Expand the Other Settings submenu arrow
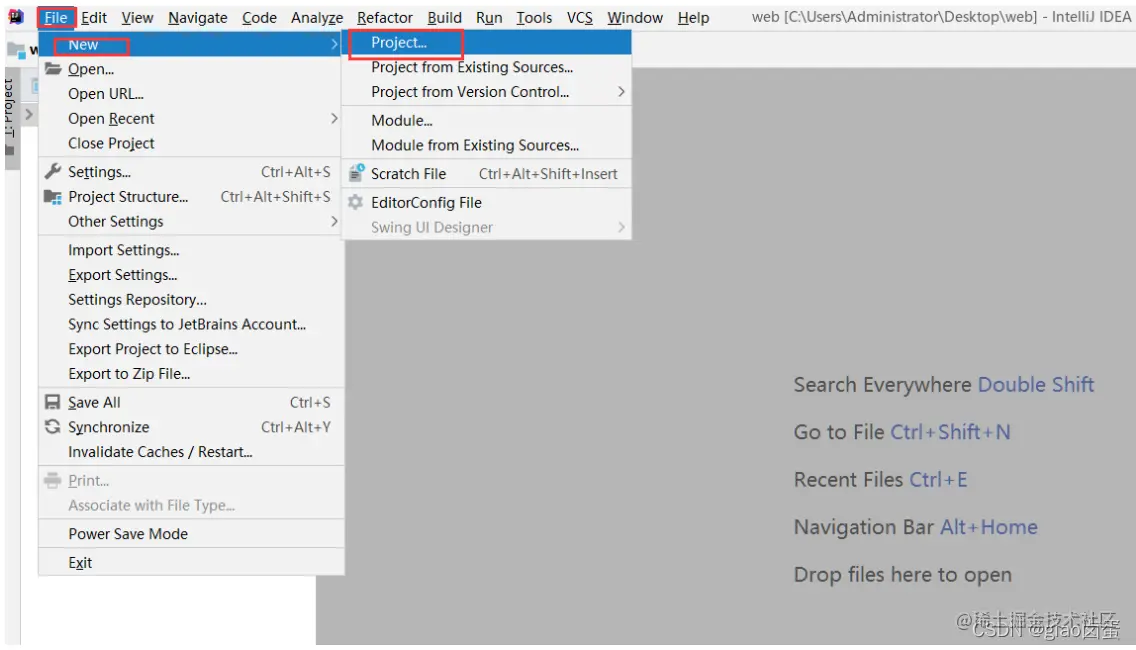The image size is (1136, 650). [x=334, y=221]
